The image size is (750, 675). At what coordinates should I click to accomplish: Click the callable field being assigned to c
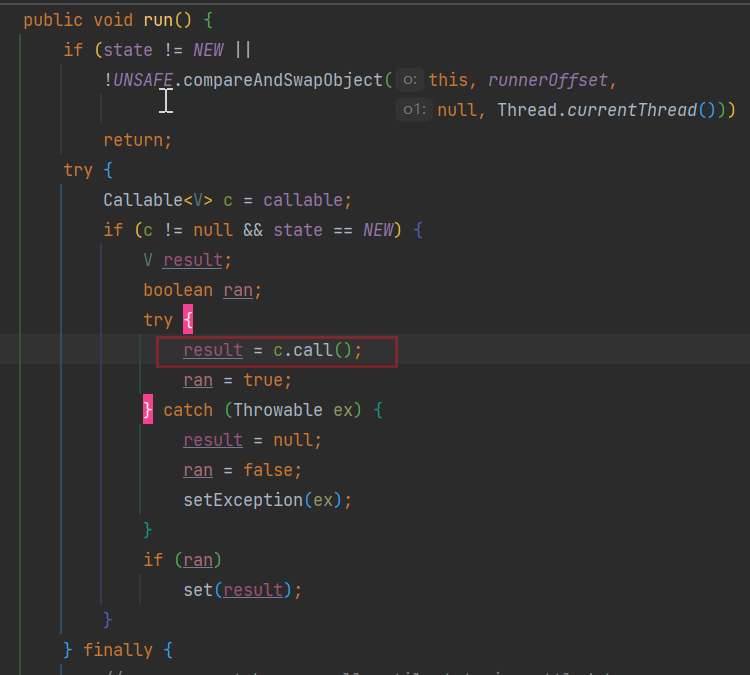tap(307, 200)
